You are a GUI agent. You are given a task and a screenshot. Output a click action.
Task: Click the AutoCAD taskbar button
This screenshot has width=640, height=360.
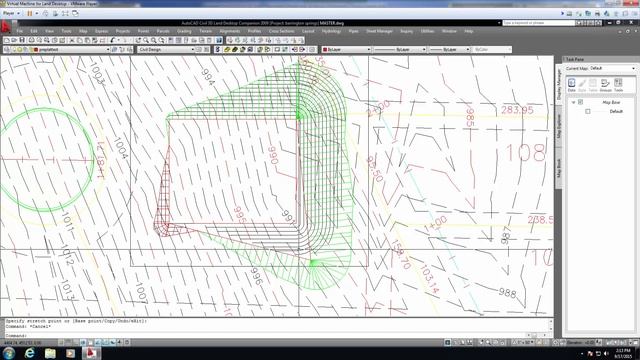tap(91, 353)
